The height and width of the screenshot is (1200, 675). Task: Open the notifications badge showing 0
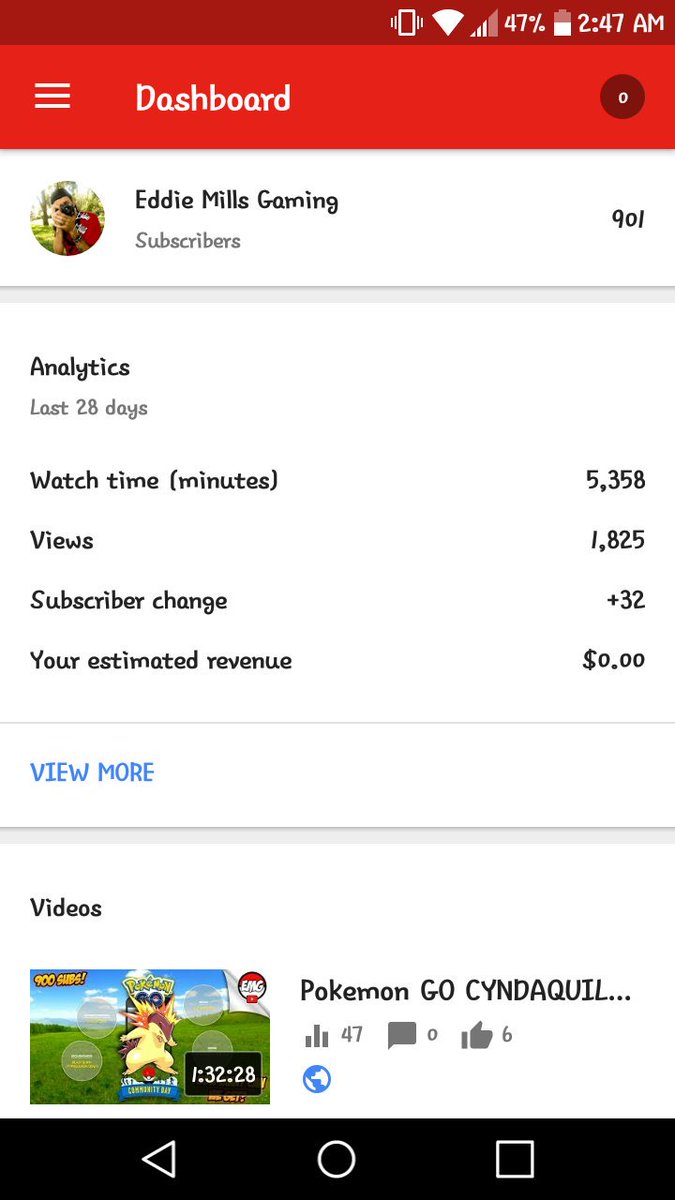[x=622, y=97]
